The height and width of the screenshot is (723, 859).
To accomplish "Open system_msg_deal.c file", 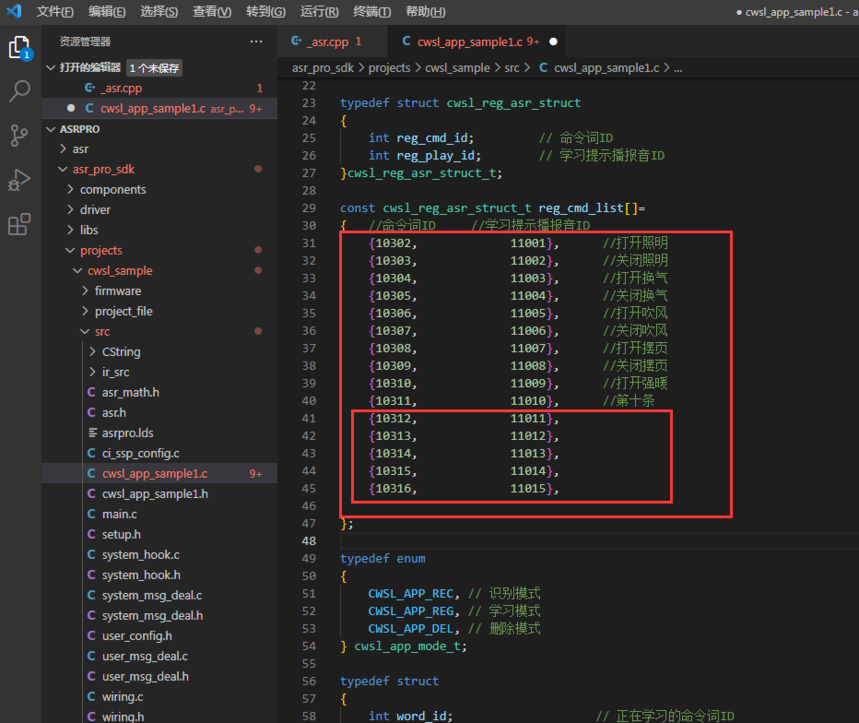I will [159, 595].
